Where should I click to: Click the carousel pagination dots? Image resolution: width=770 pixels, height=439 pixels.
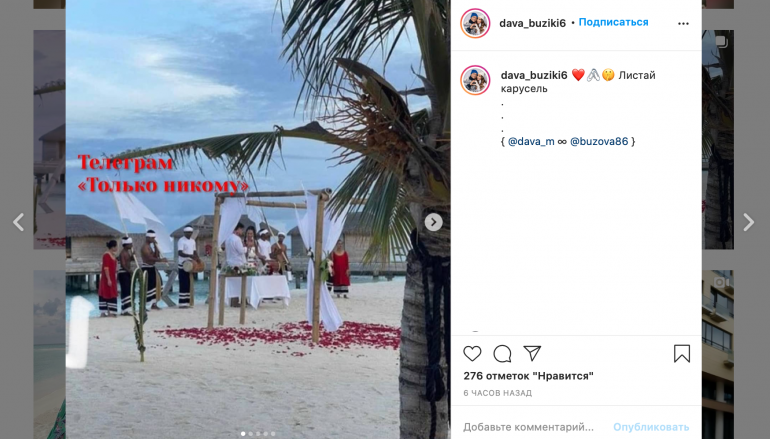258,434
